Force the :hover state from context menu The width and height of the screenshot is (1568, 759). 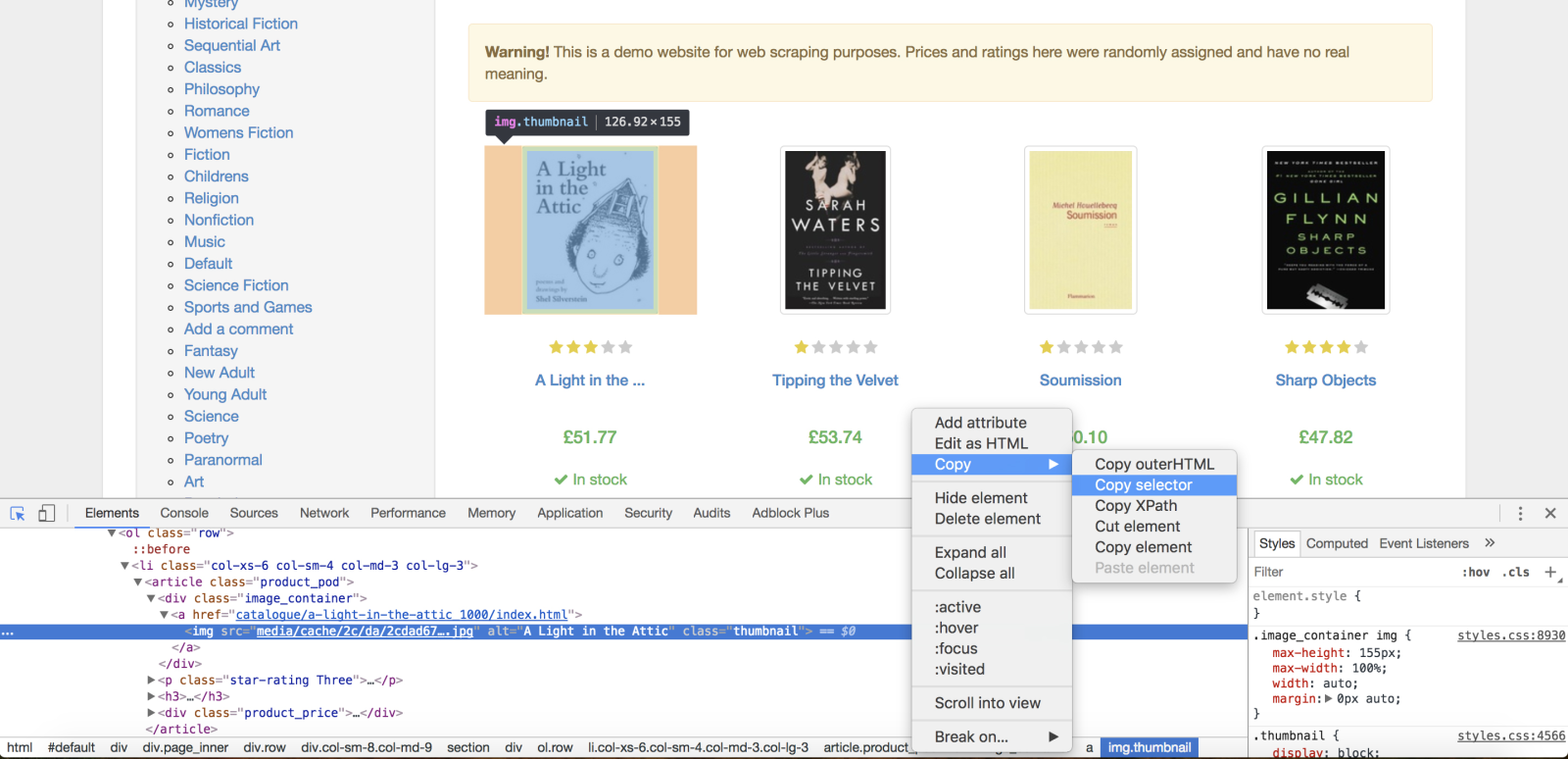[x=991, y=629]
